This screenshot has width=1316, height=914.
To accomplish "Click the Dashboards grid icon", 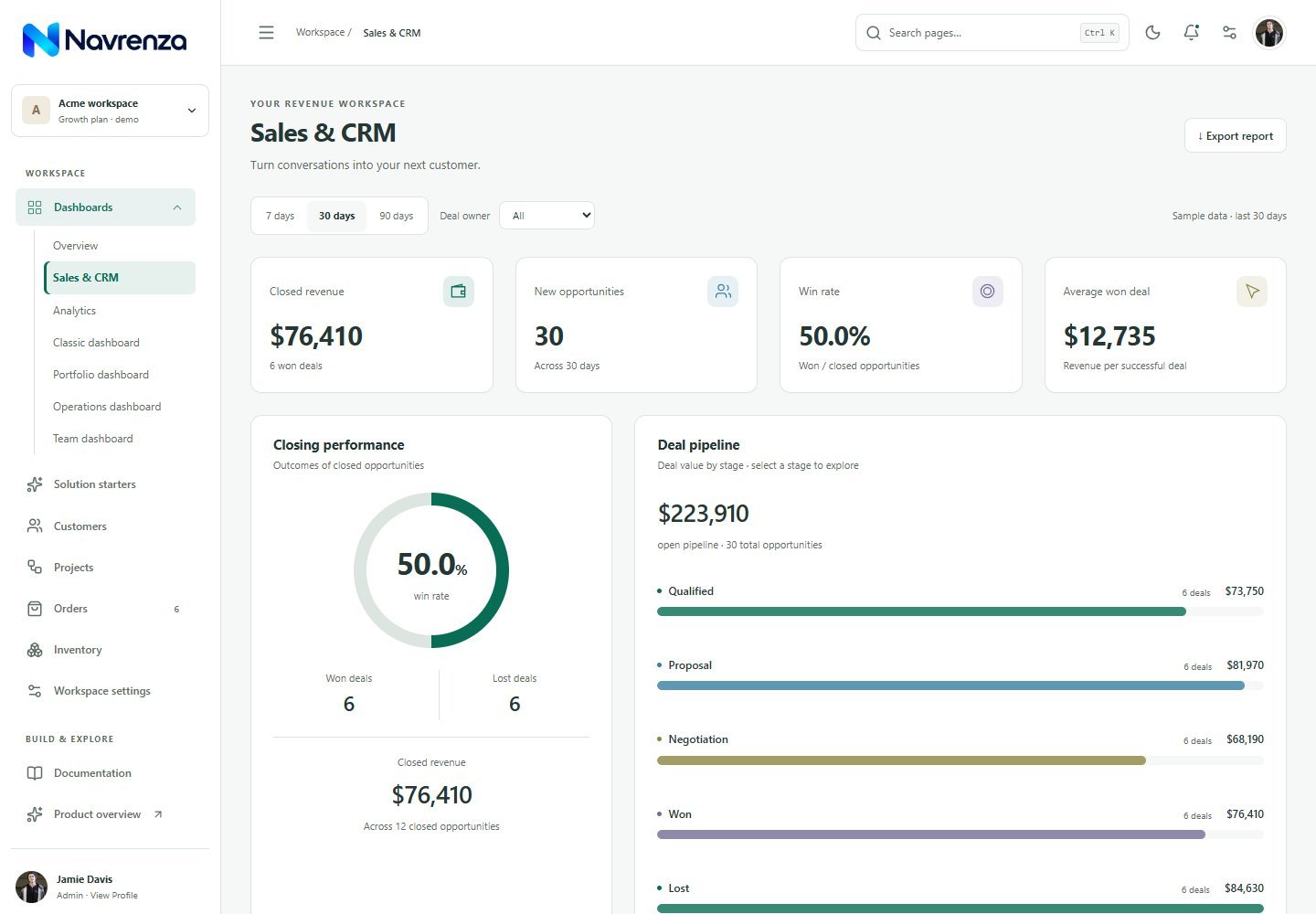I will pyautogui.click(x=35, y=207).
